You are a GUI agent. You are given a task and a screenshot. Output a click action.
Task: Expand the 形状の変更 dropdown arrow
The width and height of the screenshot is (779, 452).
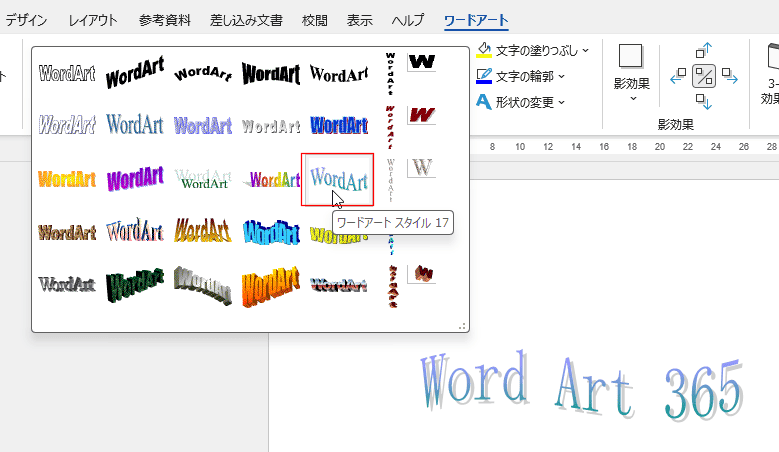coord(561,102)
